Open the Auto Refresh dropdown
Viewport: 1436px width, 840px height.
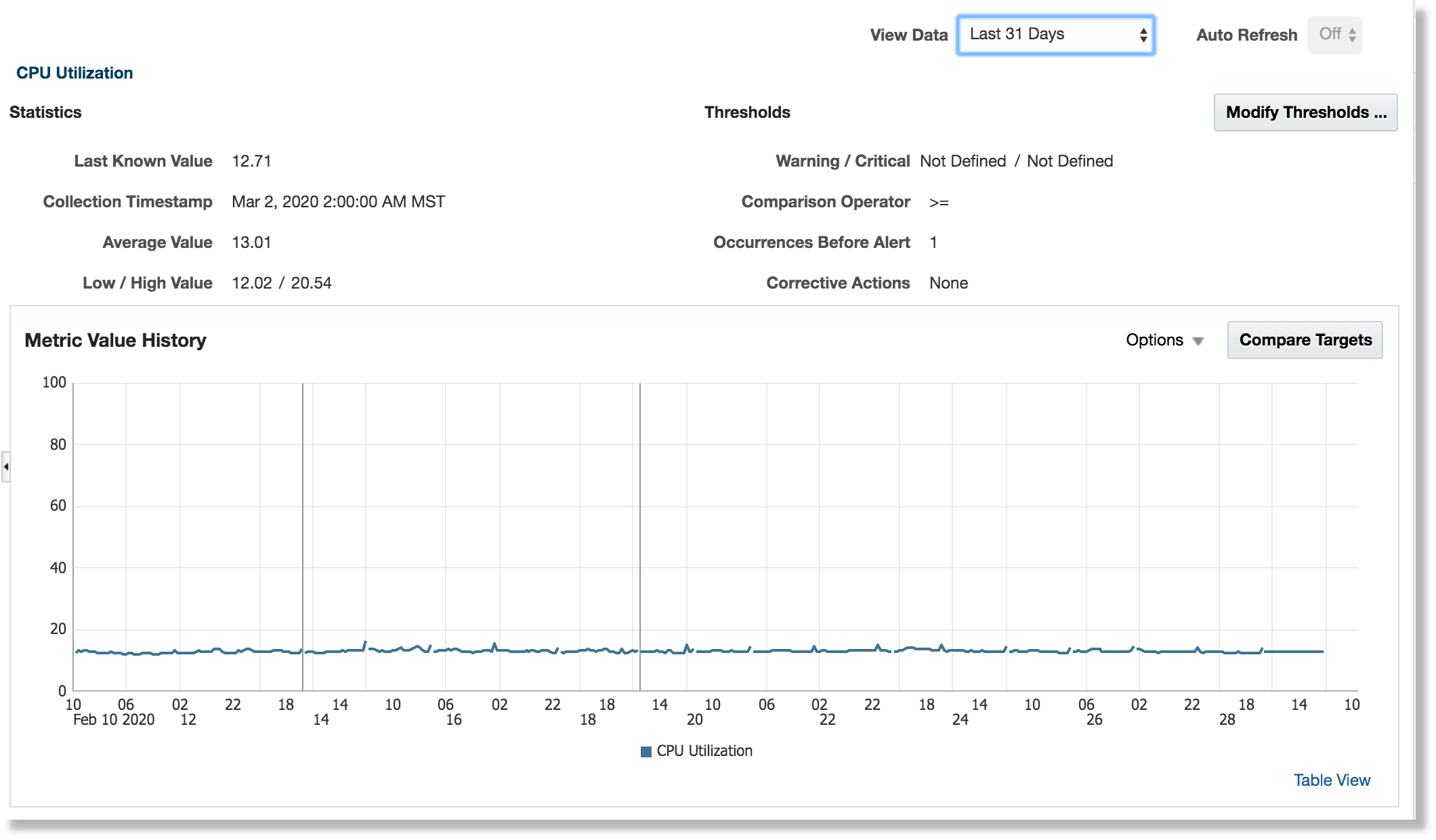1334,35
